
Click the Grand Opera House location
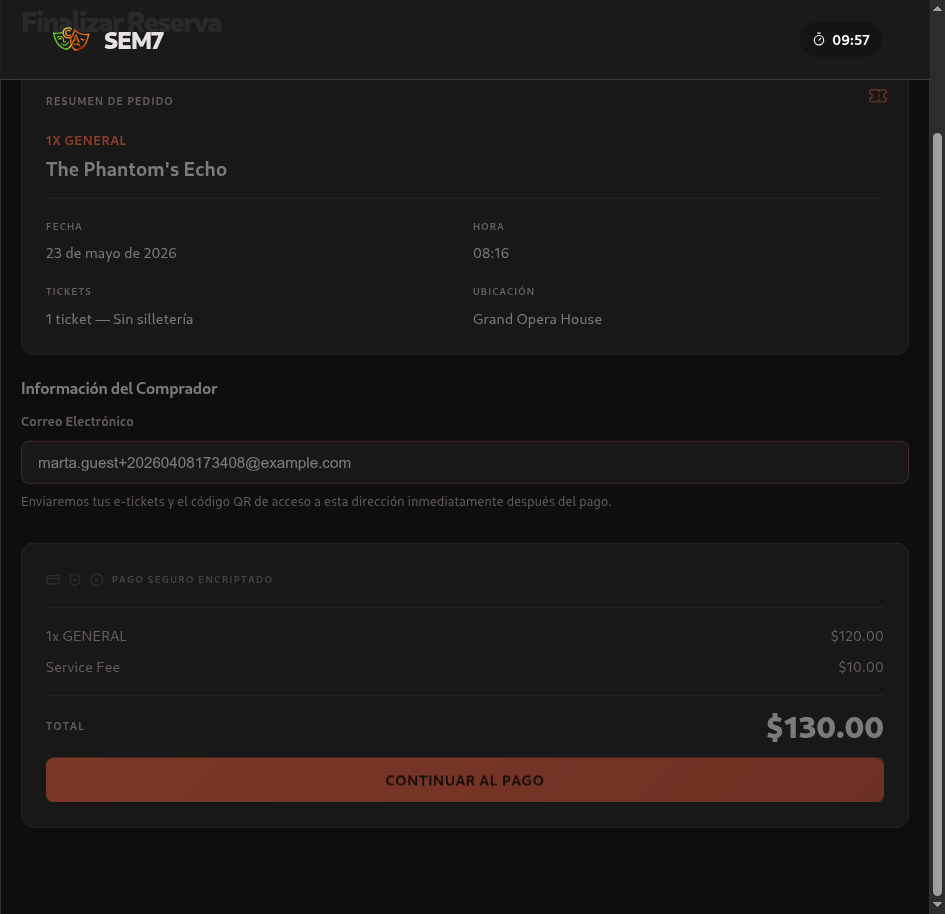537,320
